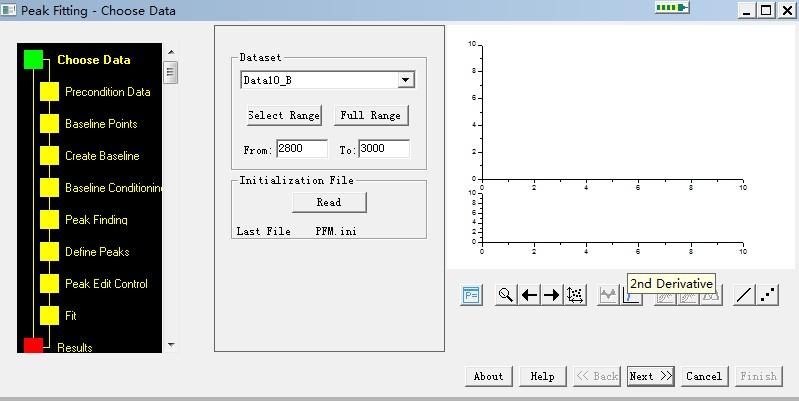The height and width of the screenshot is (401, 799).
Task: Click the yellow square beside Peak Finding
Action: 49,220
